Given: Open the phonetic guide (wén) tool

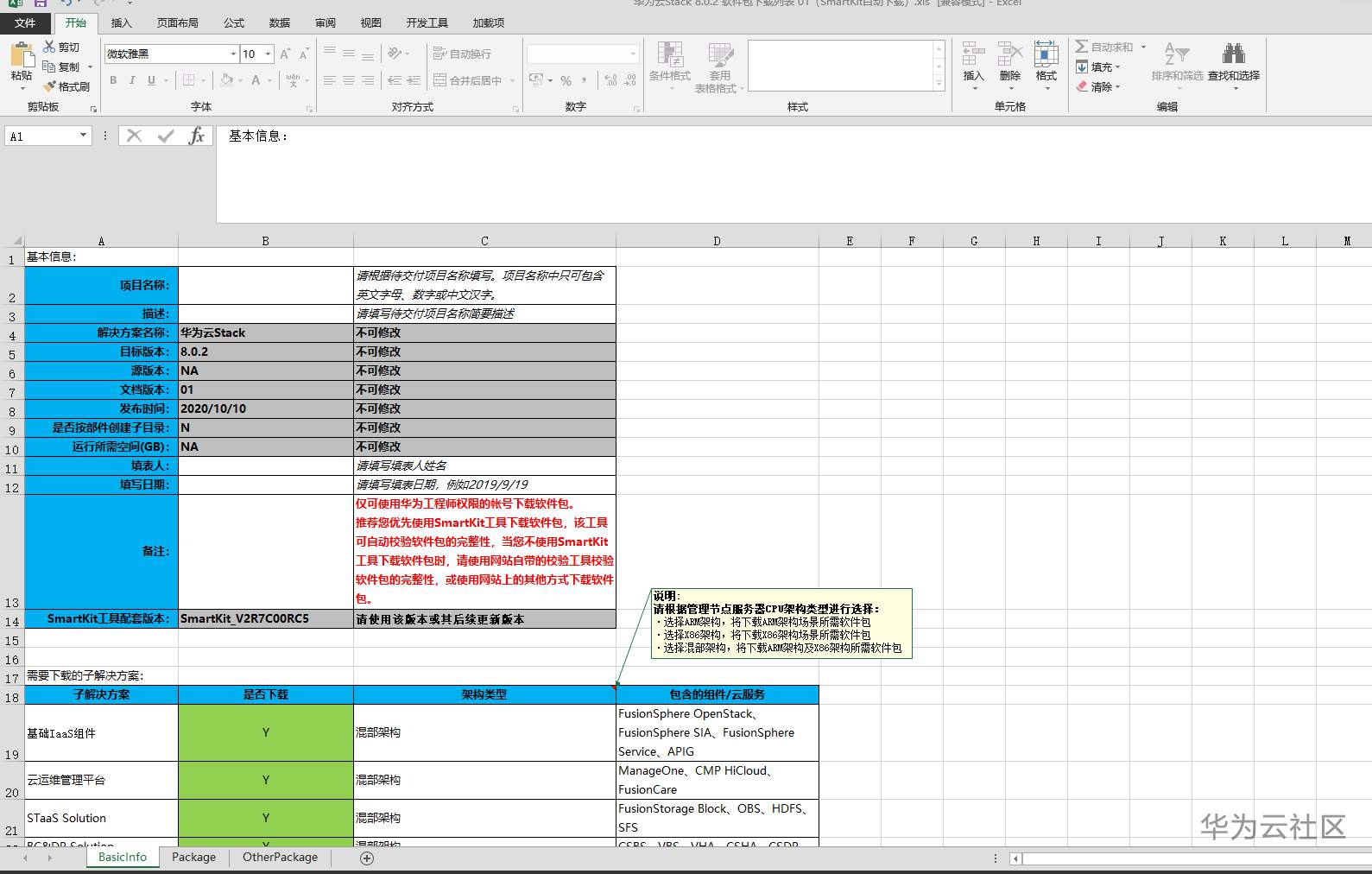Looking at the screenshot, I should click(x=293, y=80).
